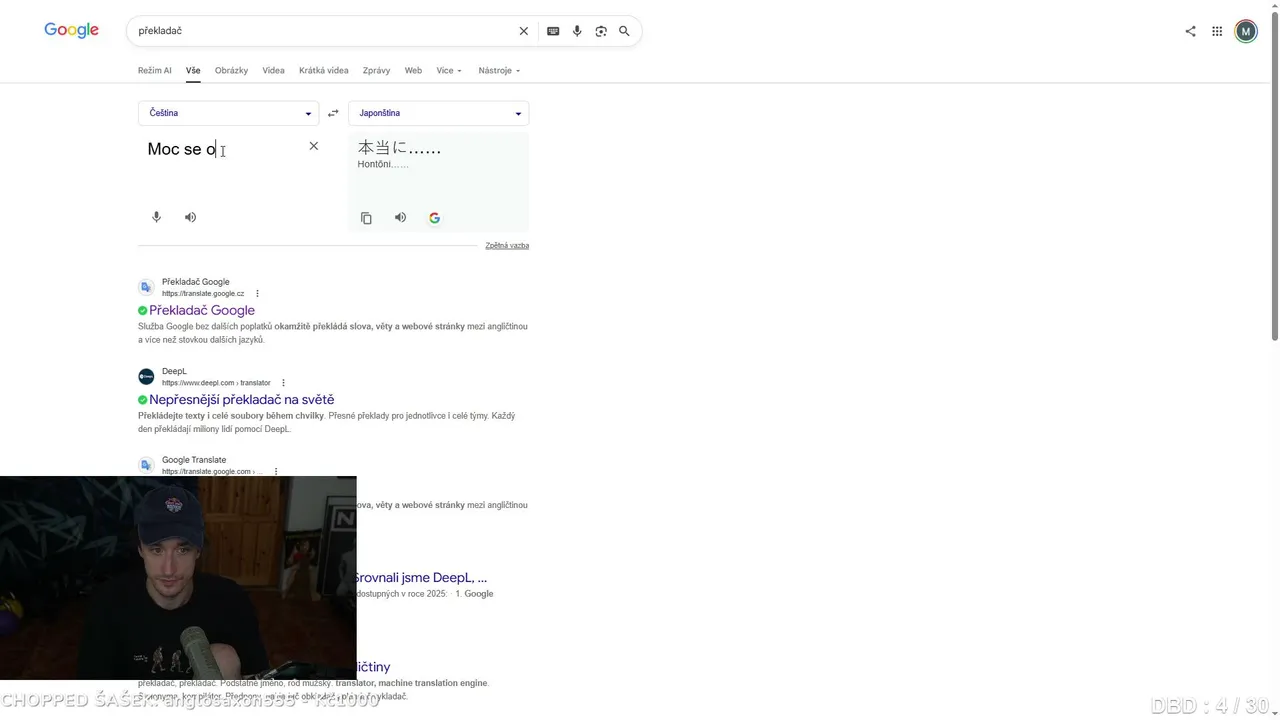Clear the Czech source text
The width and height of the screenshot is (1280, 720).
pyautogui.click(x=314, y=146)
